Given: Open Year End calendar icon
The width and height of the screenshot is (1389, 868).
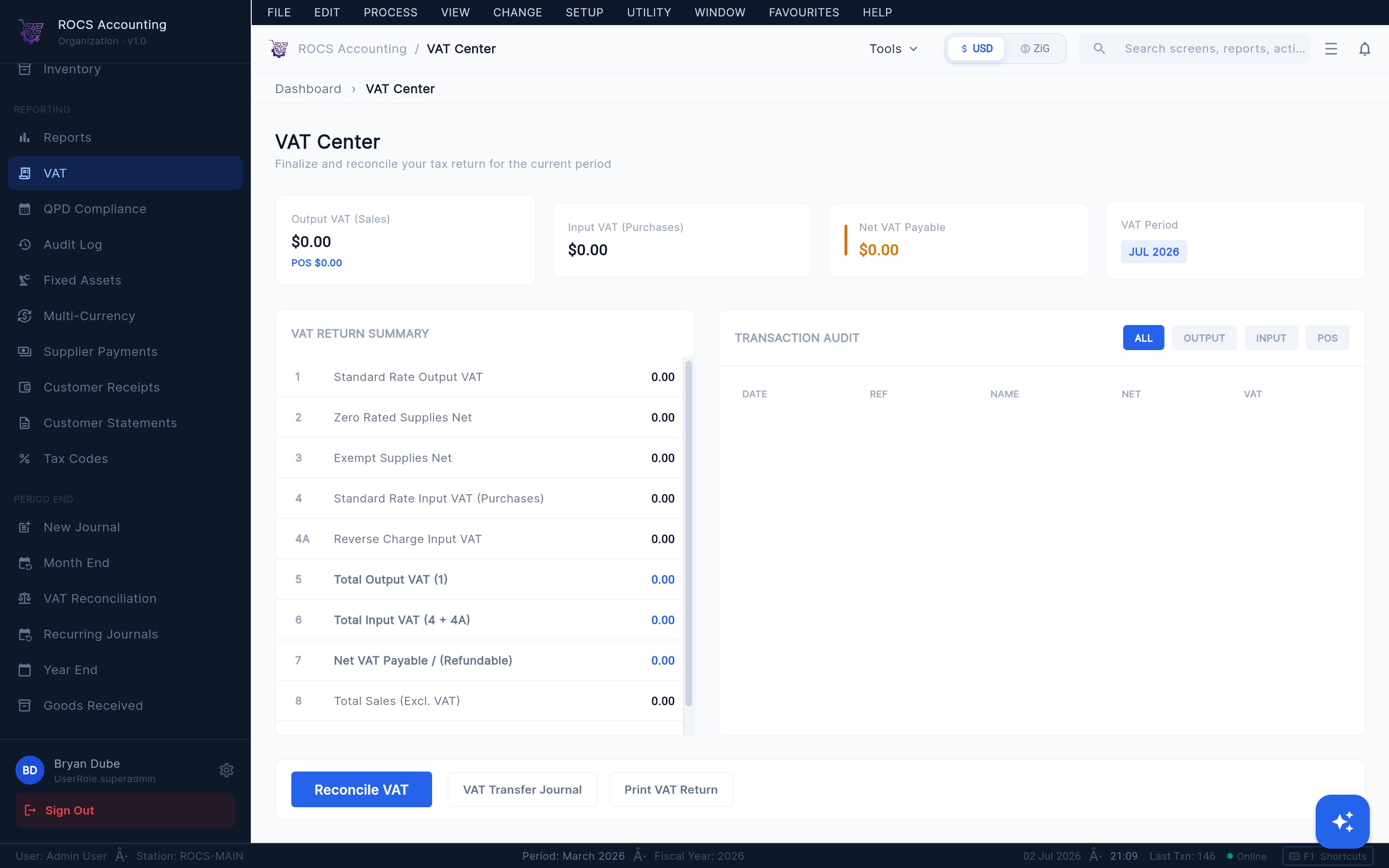Looking at the screenshot, I should (24, 670).
